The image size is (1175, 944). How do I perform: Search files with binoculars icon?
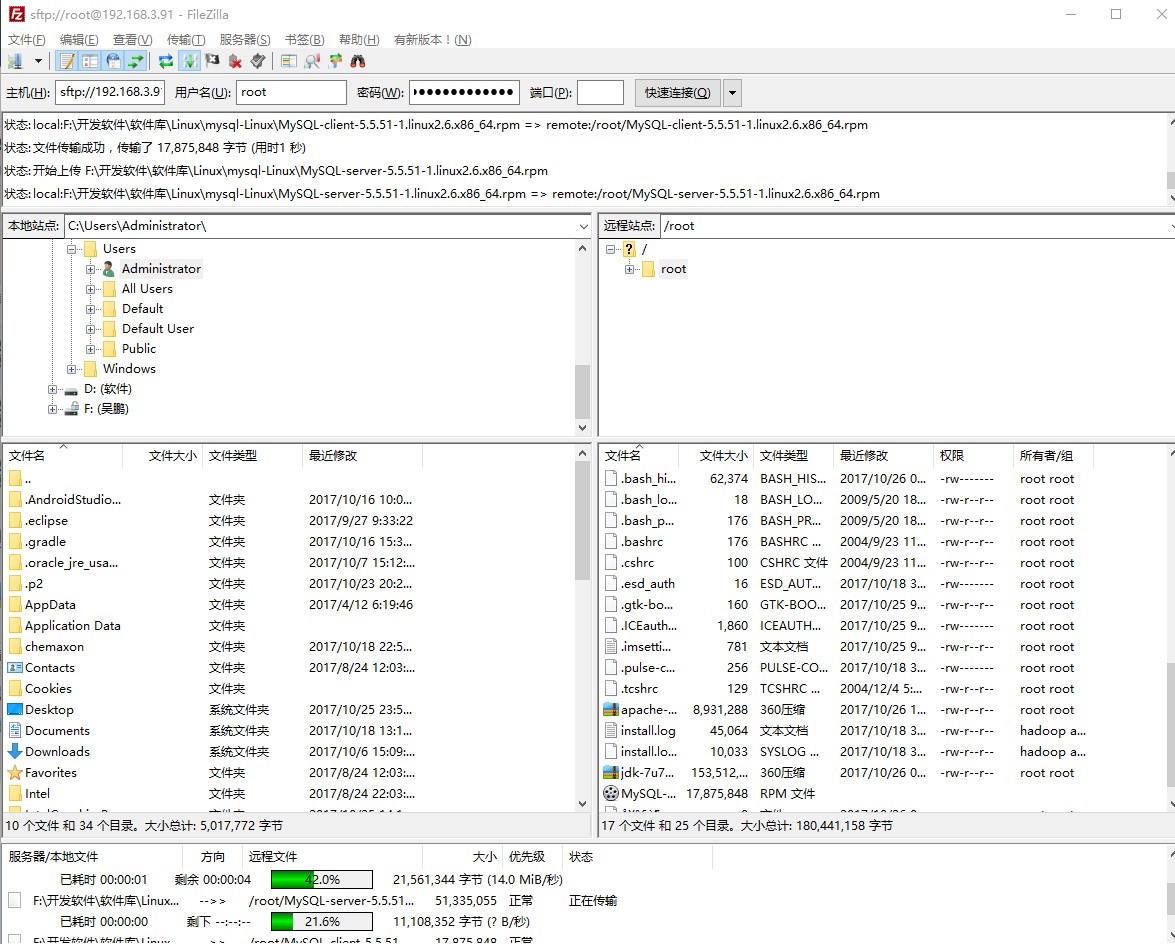(358, 61)
